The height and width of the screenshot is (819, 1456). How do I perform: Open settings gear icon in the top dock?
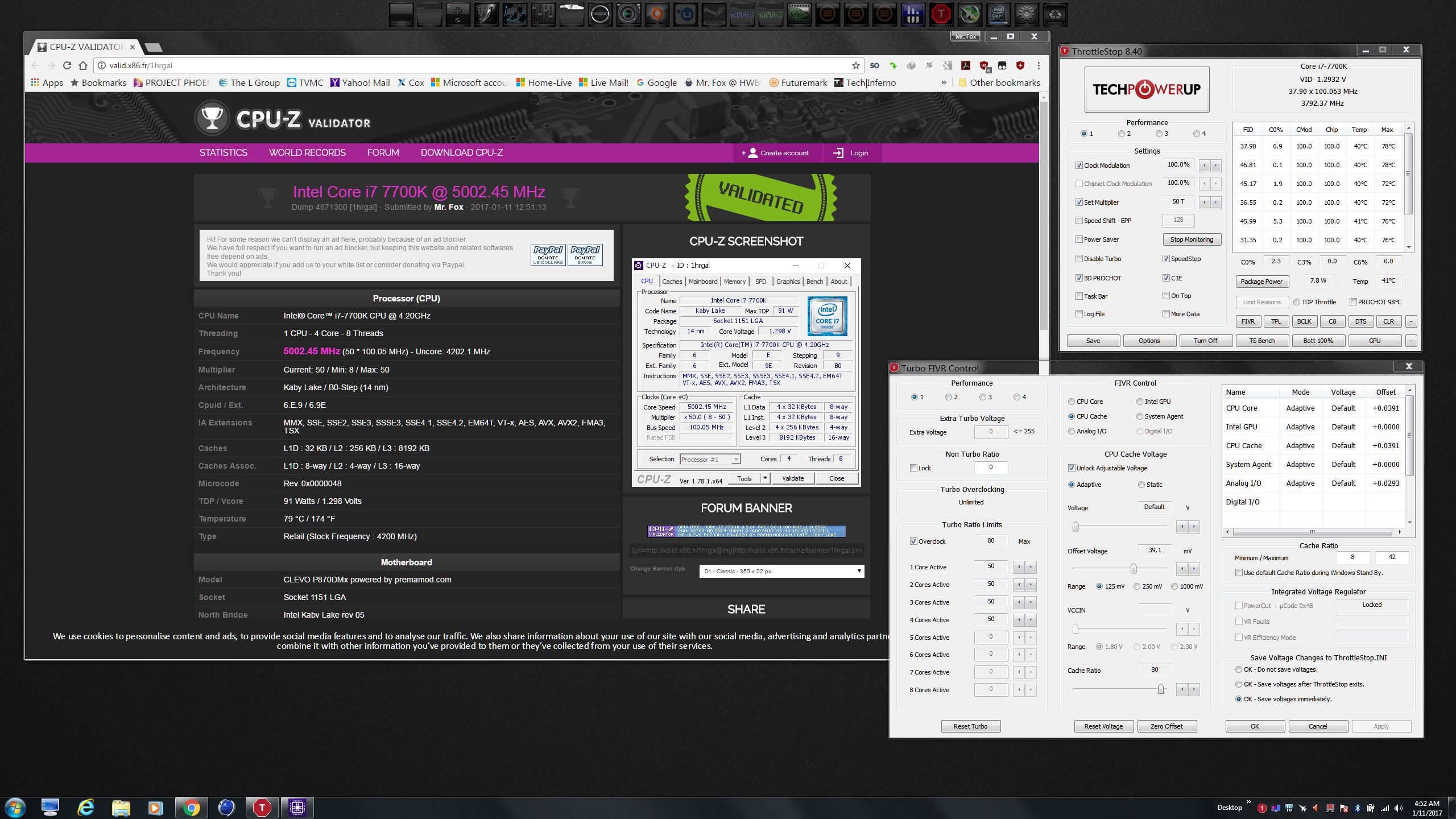click(x=1027, y=14)
